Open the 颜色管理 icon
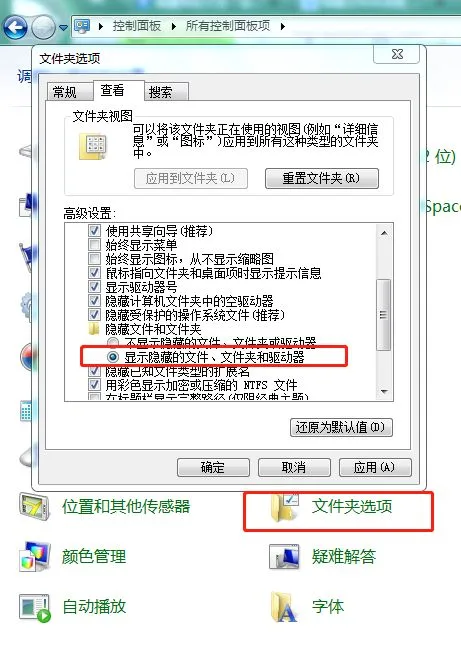Image resolution: width=461 pixels, height=655 pixels. (x=35, y=557)
